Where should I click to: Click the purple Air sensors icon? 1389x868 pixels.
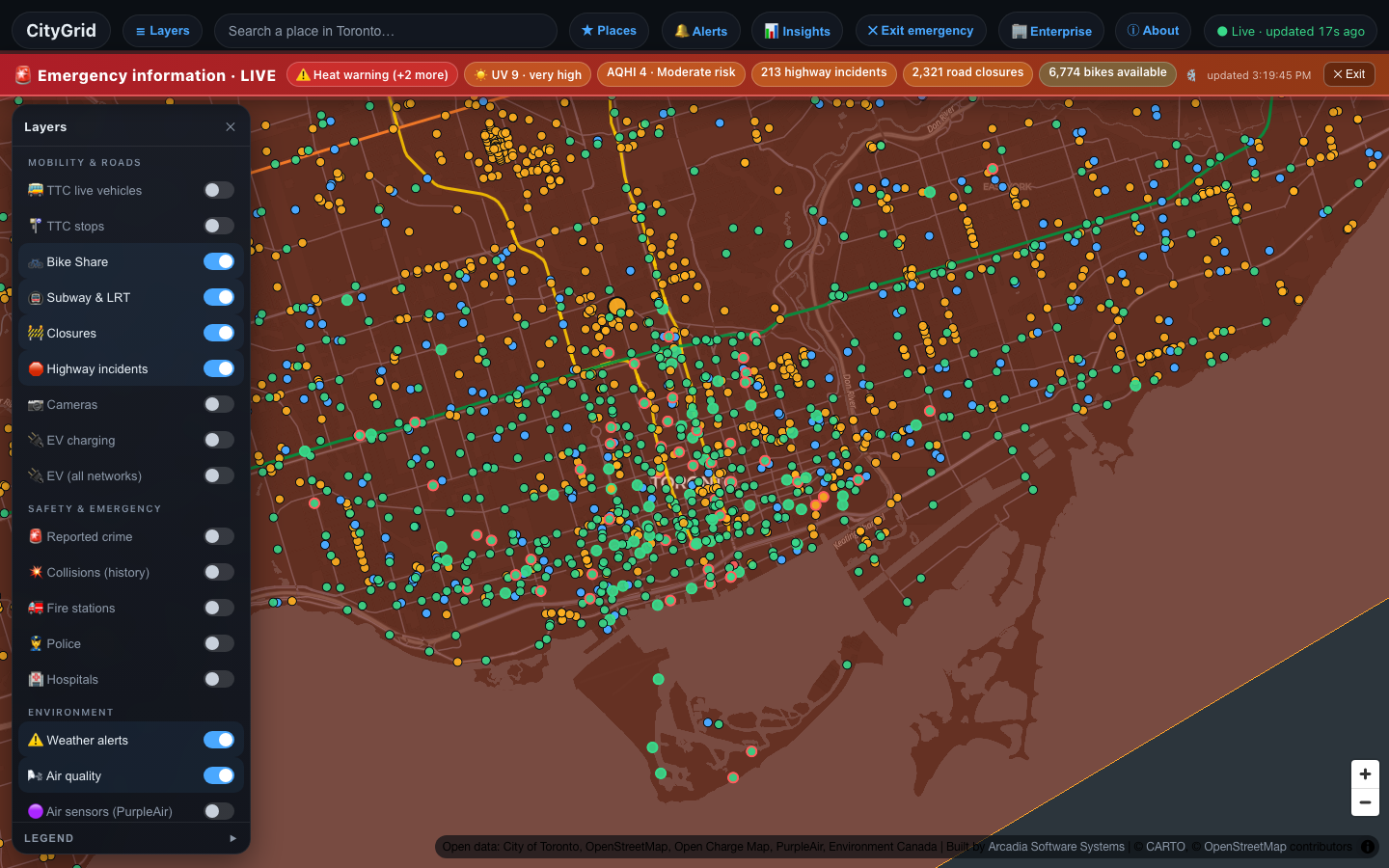pos(36,811)
